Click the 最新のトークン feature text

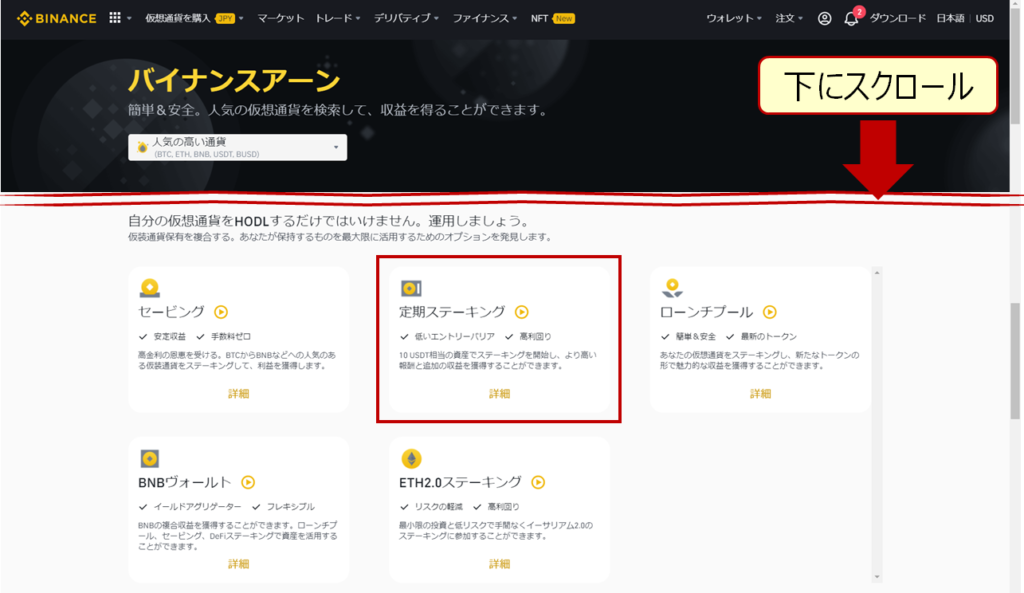pos(769,336)
